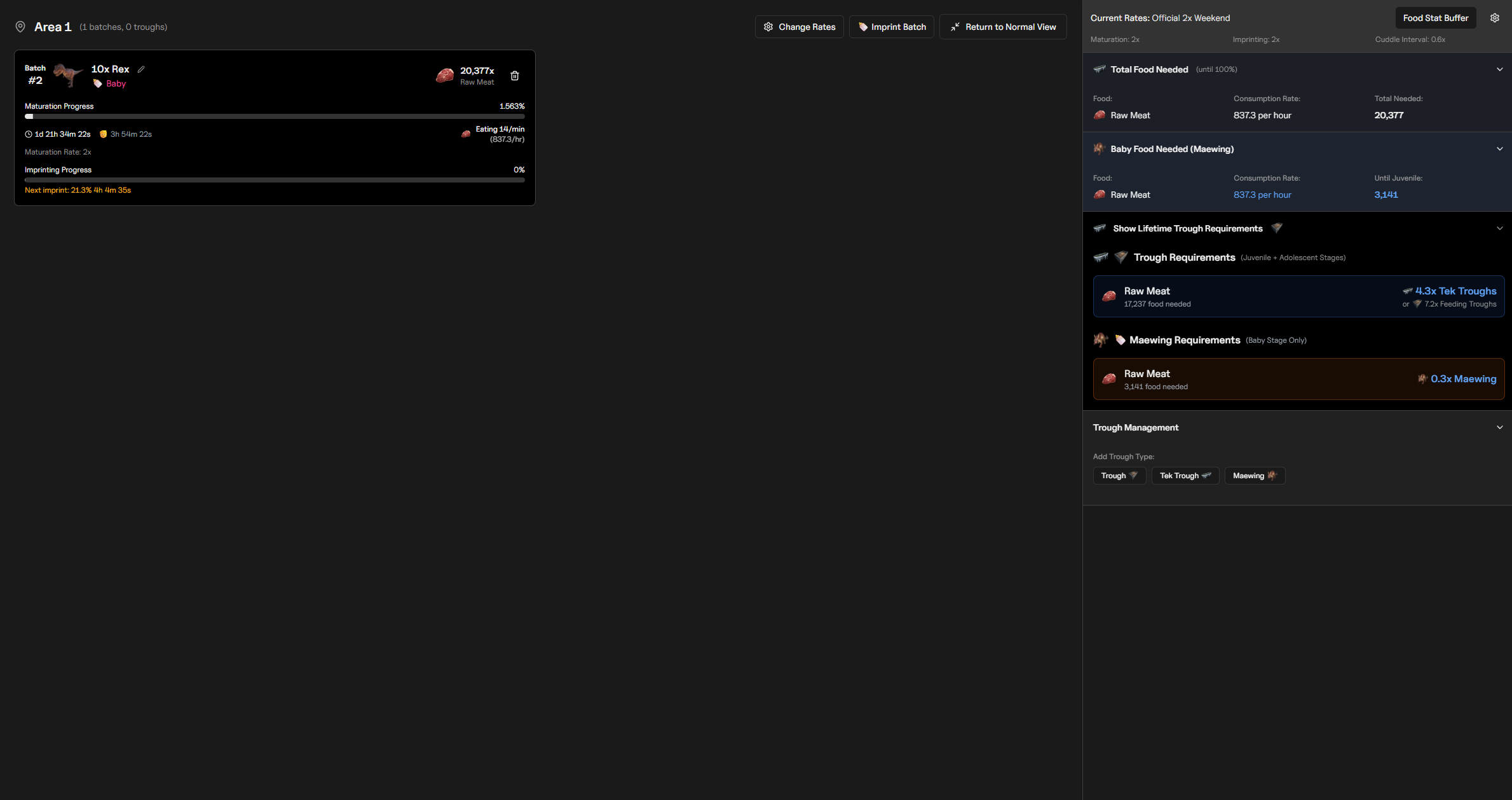Click the clock icon next to 1d 21h 34m 22s
This screenshot has width=1512, height=800.
pos(29,134)
